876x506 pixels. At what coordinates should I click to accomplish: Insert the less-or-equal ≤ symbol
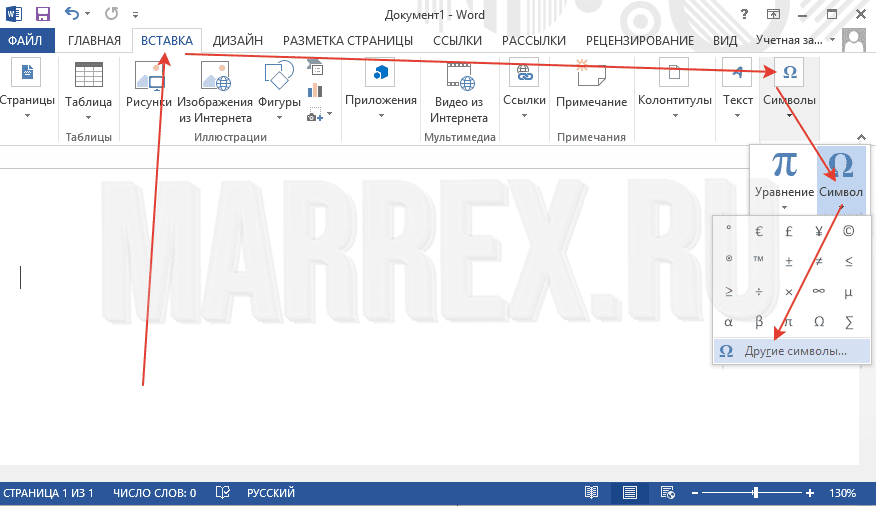tap(849, 261)
